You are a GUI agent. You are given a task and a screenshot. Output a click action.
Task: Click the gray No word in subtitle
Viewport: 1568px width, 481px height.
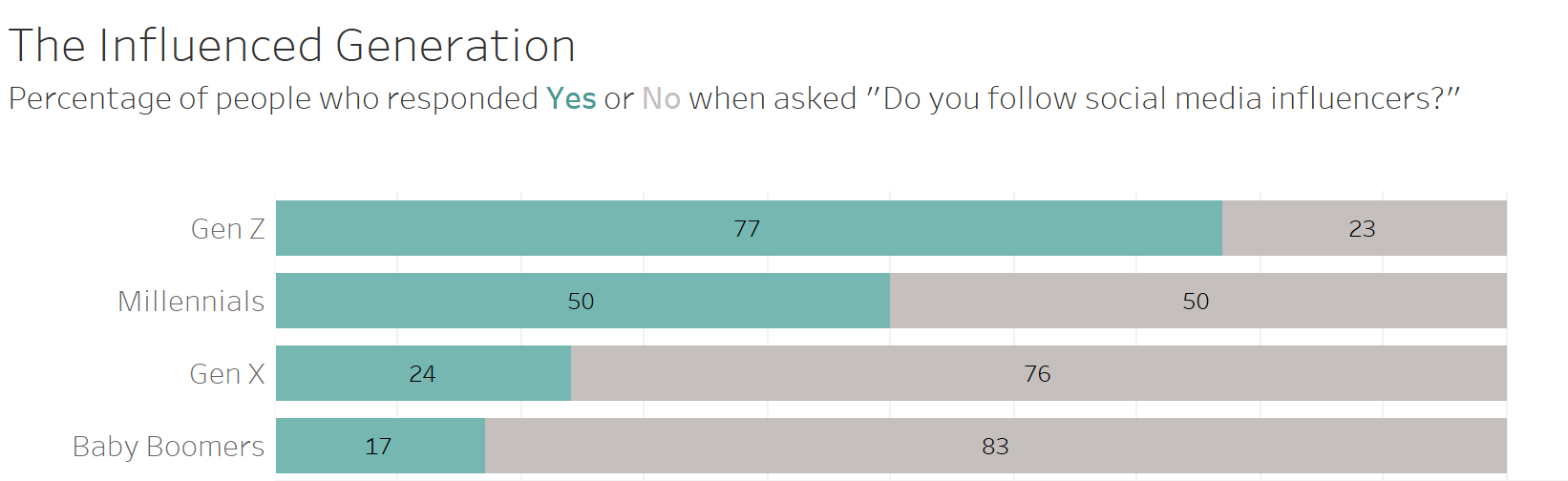[661, 98]
